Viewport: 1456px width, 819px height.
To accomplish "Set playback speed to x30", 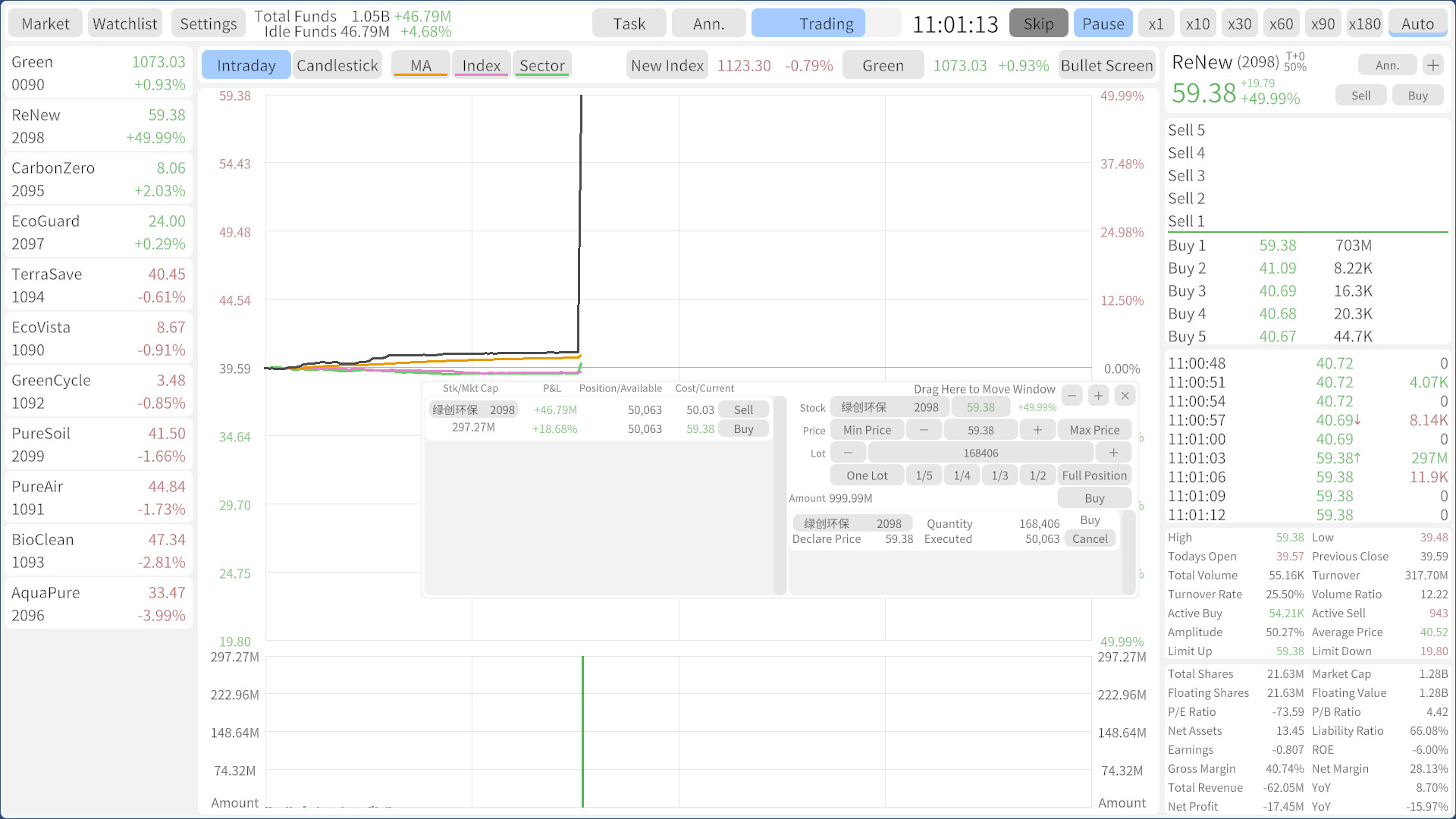I will (1239, 23).
